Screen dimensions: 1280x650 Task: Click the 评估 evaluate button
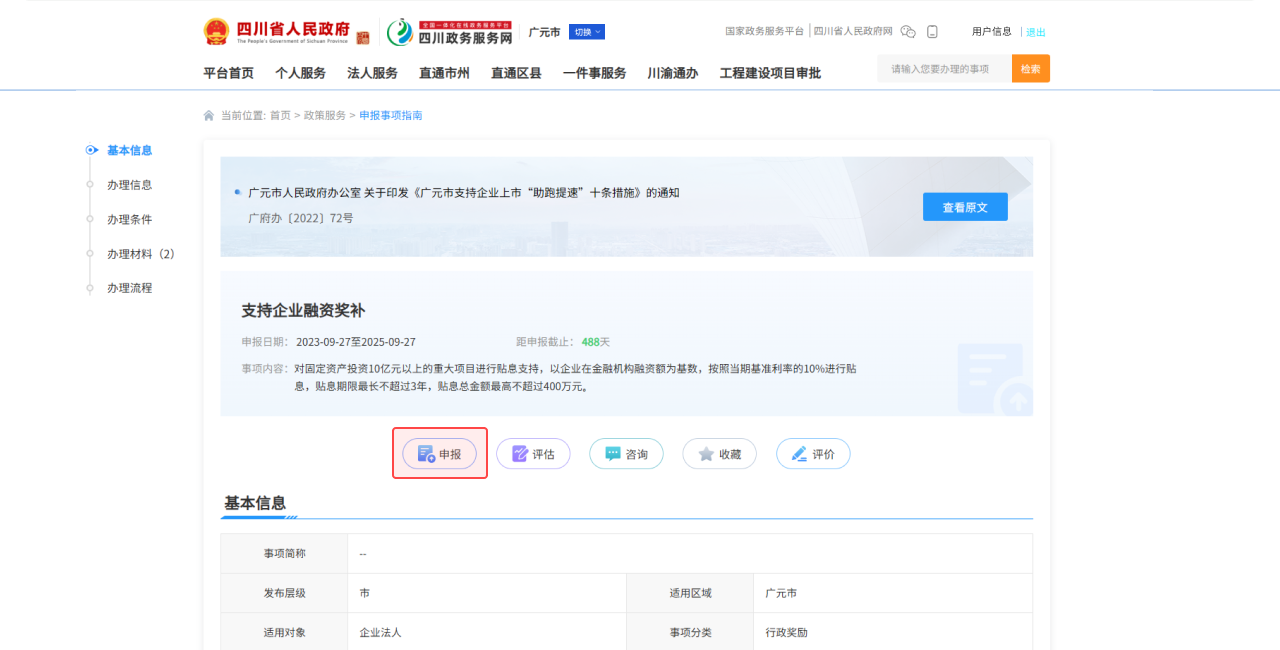533,454
